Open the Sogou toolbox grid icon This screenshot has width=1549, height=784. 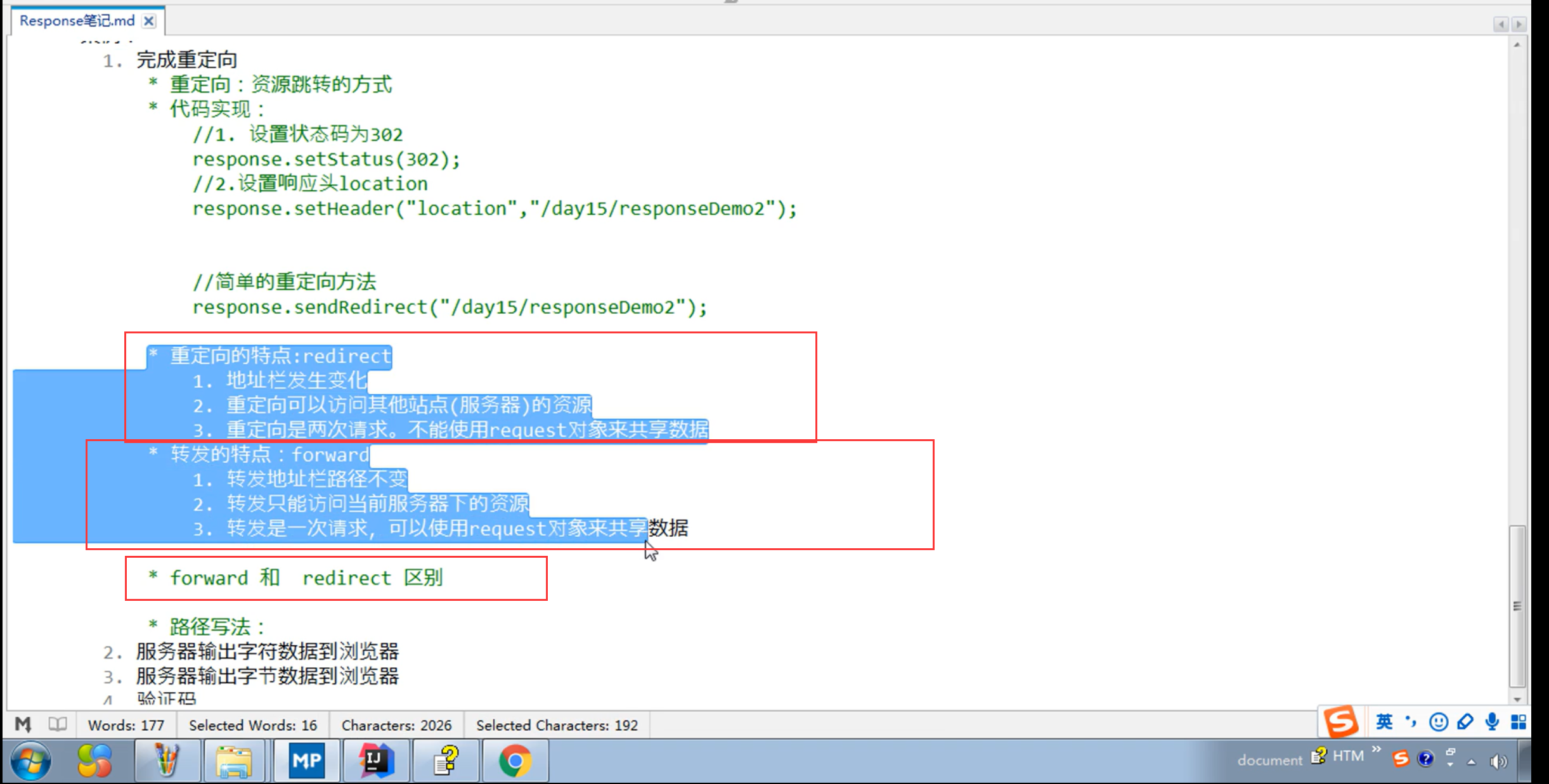(x=1519, y=722)
